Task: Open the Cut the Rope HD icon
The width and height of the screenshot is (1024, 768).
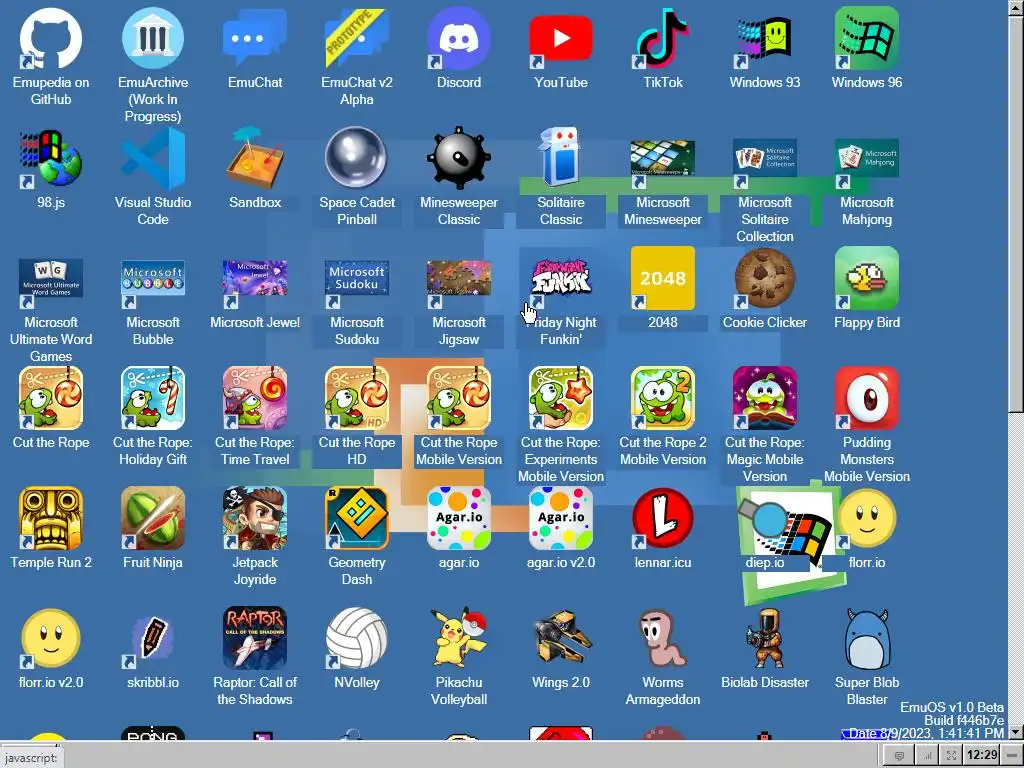Action: point(357,398)
